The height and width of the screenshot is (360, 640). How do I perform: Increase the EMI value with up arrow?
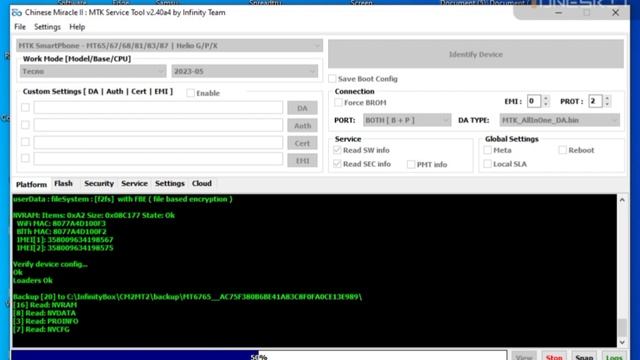coord(546,98)
